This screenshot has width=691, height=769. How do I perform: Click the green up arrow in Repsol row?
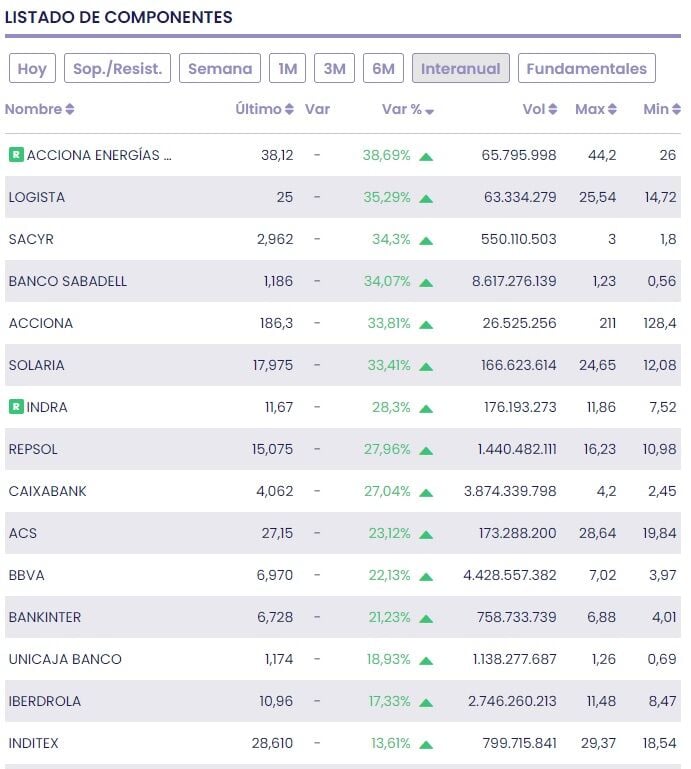click(x=427, y=450)
